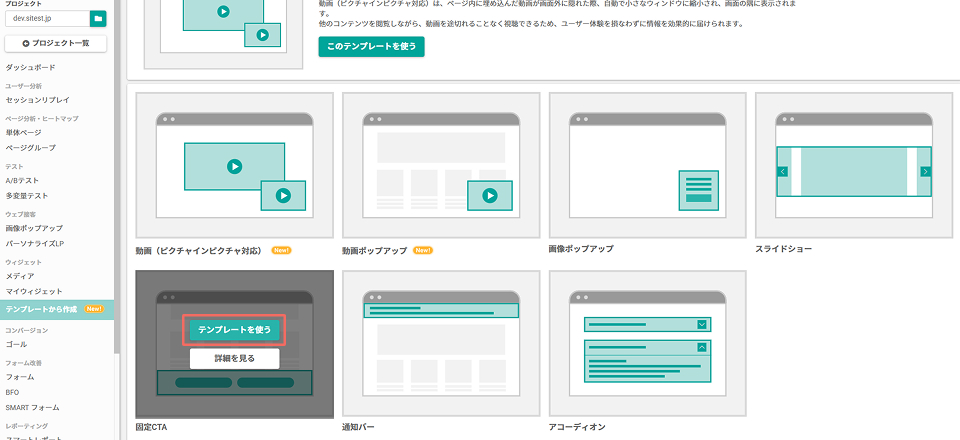Open SMART フォーム in the sidebar
The width and height of the screenshot is (960, 440).
[x=32, y=408]
